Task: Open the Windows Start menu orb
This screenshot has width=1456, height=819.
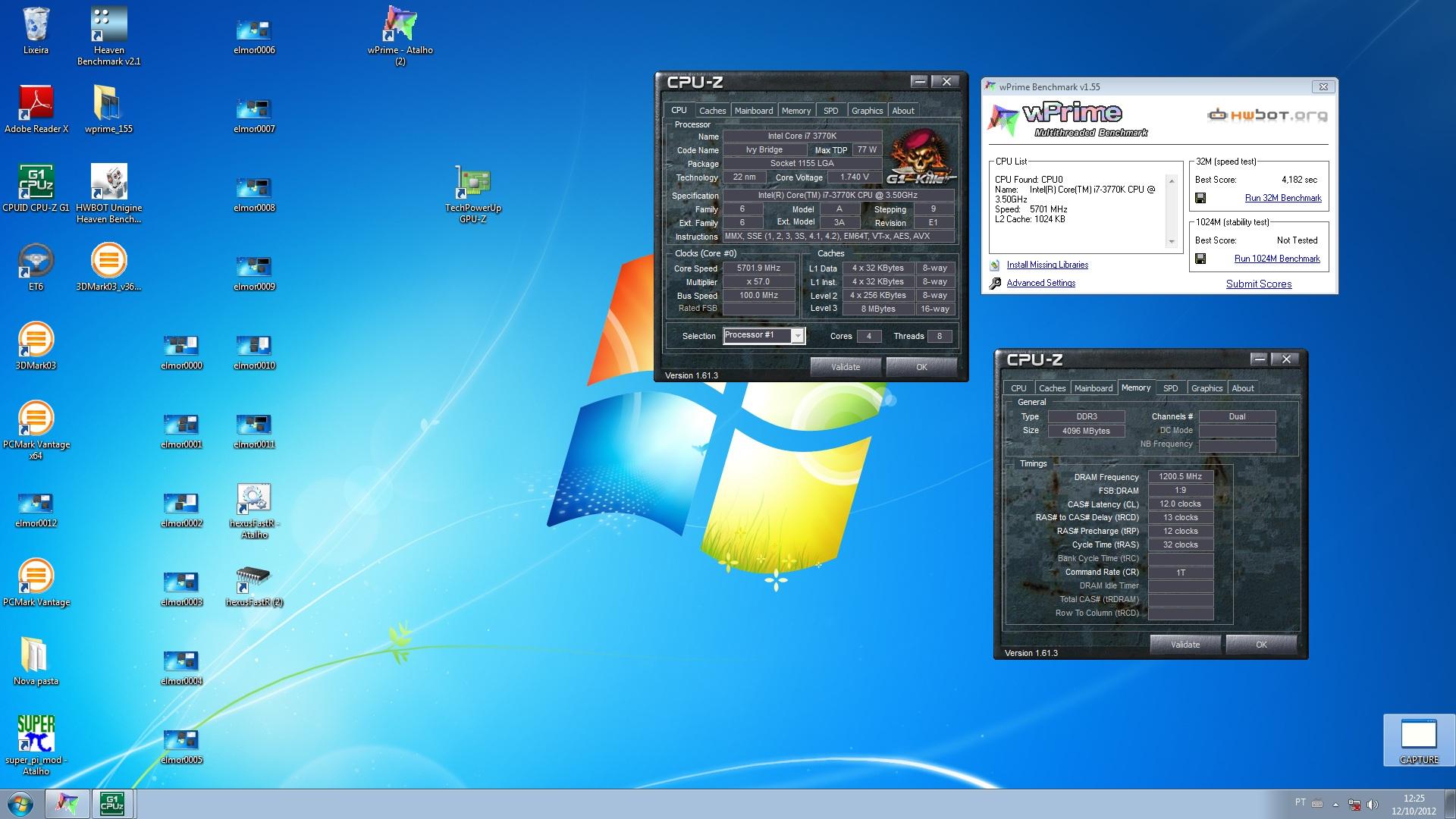Action: pos(20,804)
